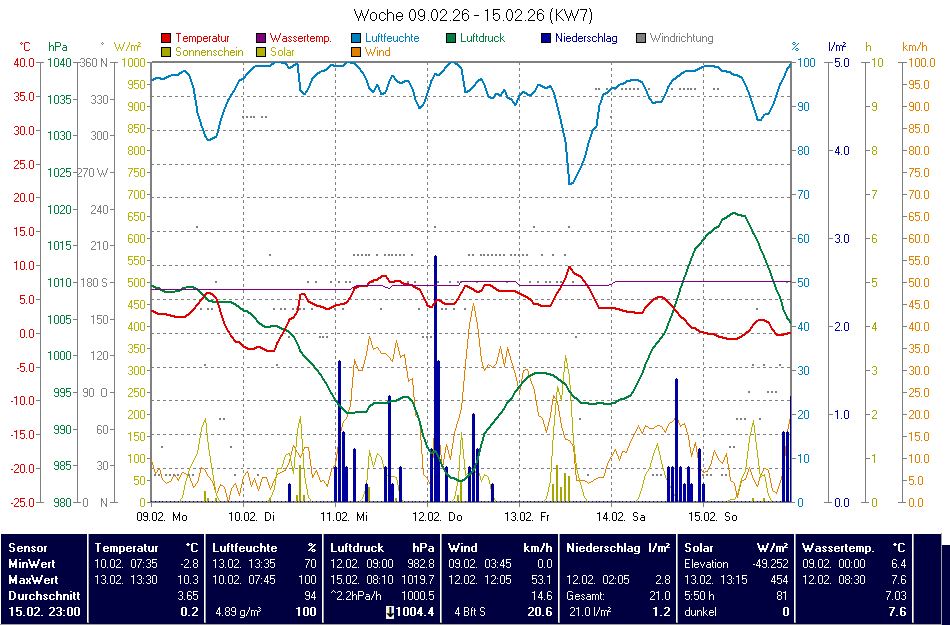This screenshot has width=950, height=625.
Task: Click the MinWert row label
Action: pyautogui.click(x=34, y=564)
